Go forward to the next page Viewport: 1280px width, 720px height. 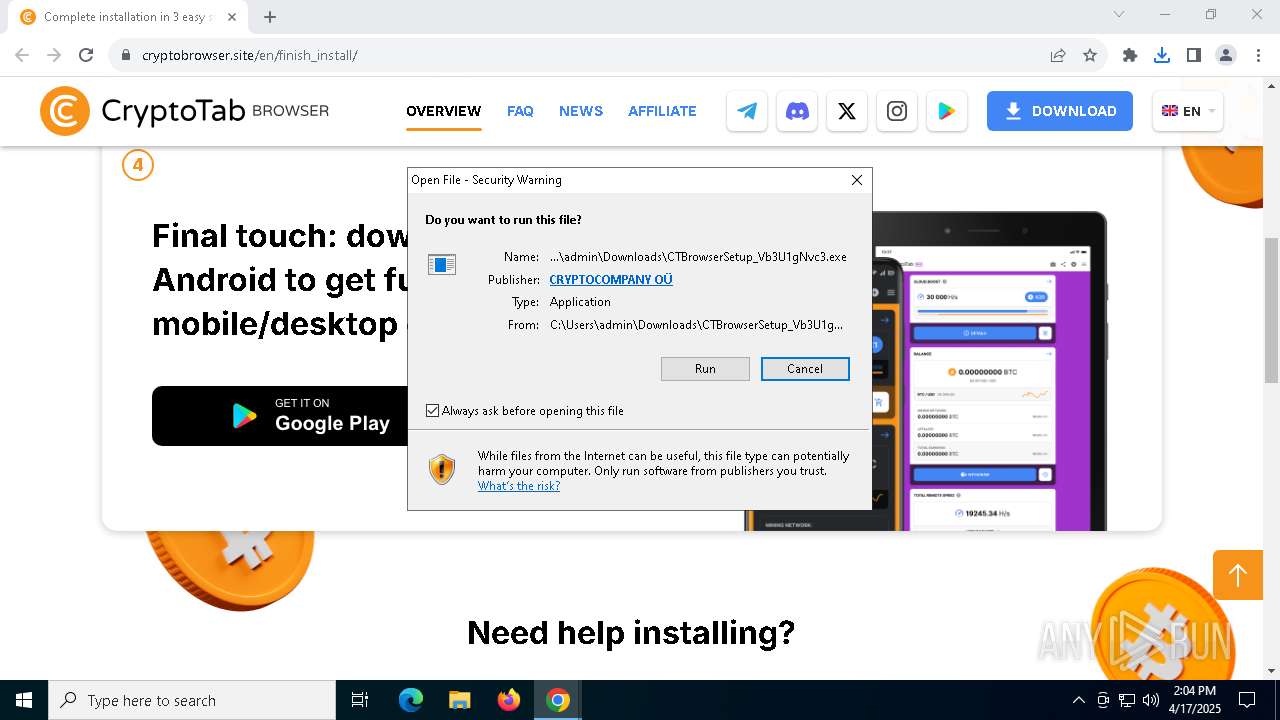(x=54, y=55)
